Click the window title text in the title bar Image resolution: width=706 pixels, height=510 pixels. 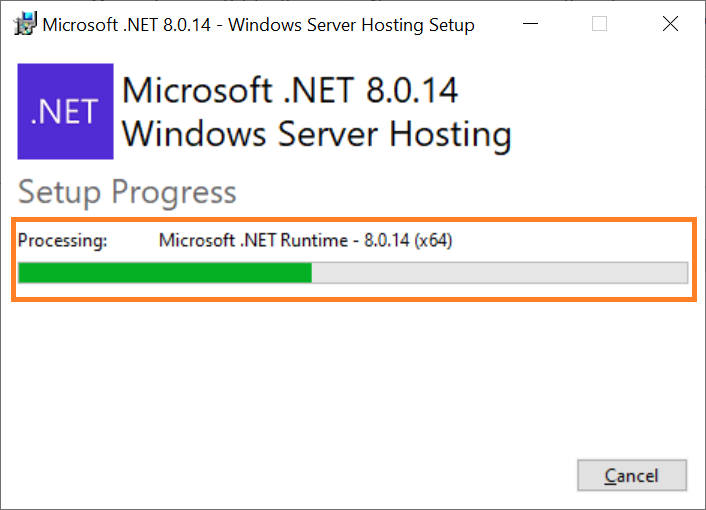coord(258,25)
